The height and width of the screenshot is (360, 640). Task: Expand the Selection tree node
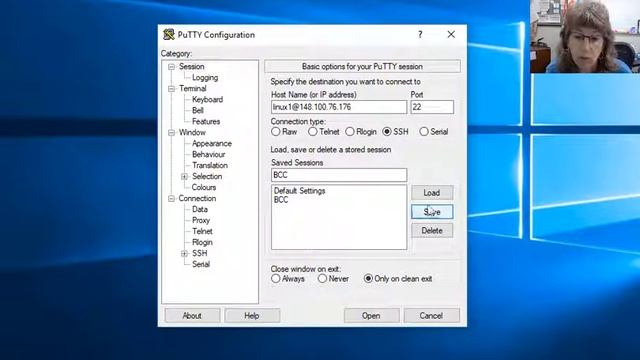coord(184,177)
